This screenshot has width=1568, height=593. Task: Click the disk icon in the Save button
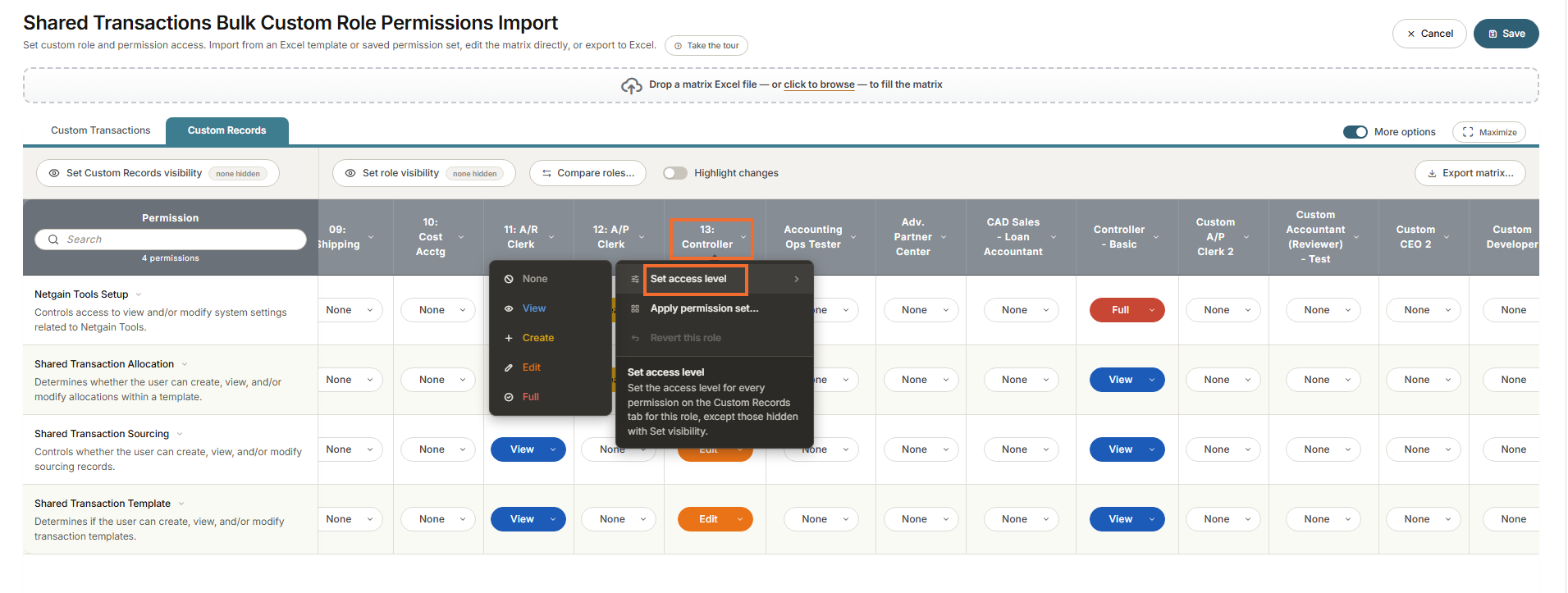1493,34
